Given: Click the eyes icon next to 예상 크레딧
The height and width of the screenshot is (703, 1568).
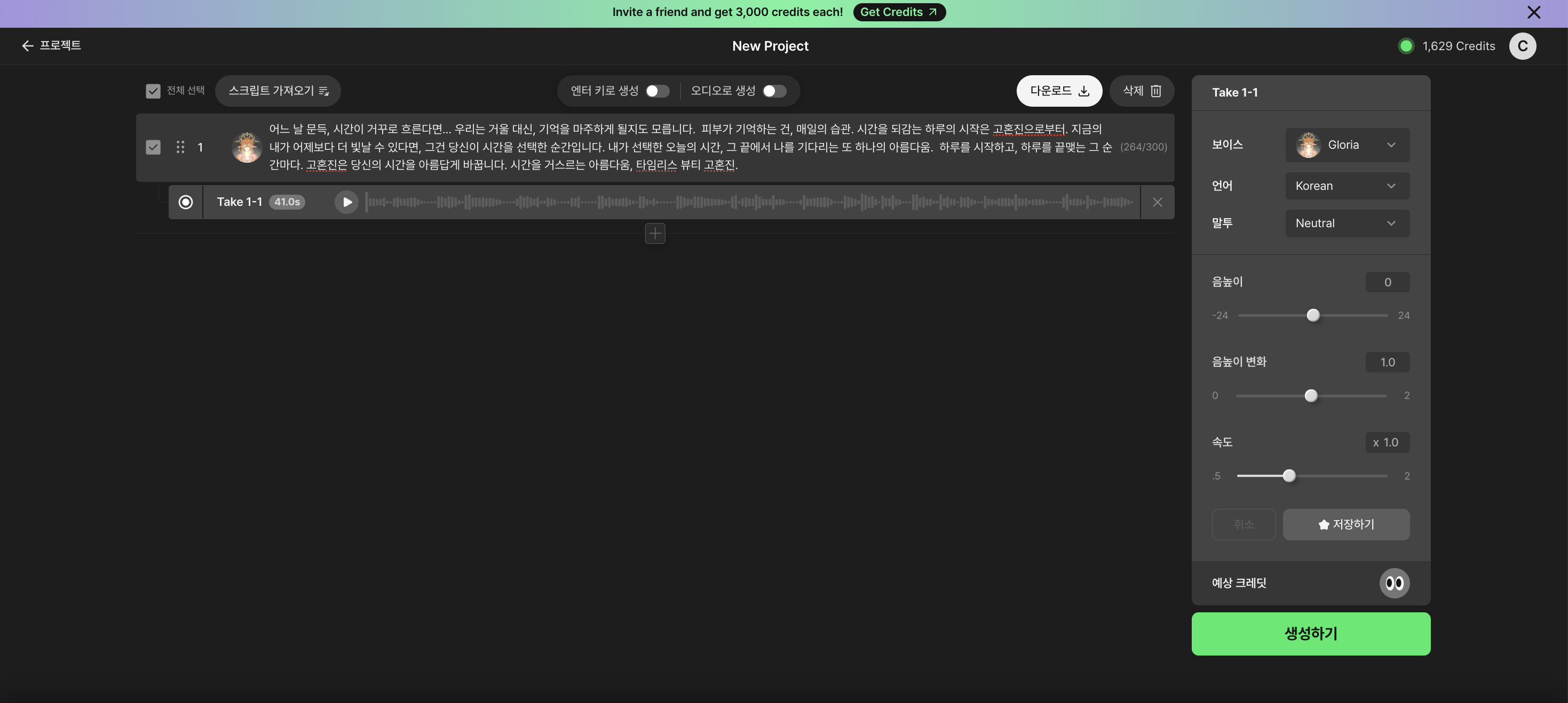Looking at the screenshot, I should coord(1395,582).
